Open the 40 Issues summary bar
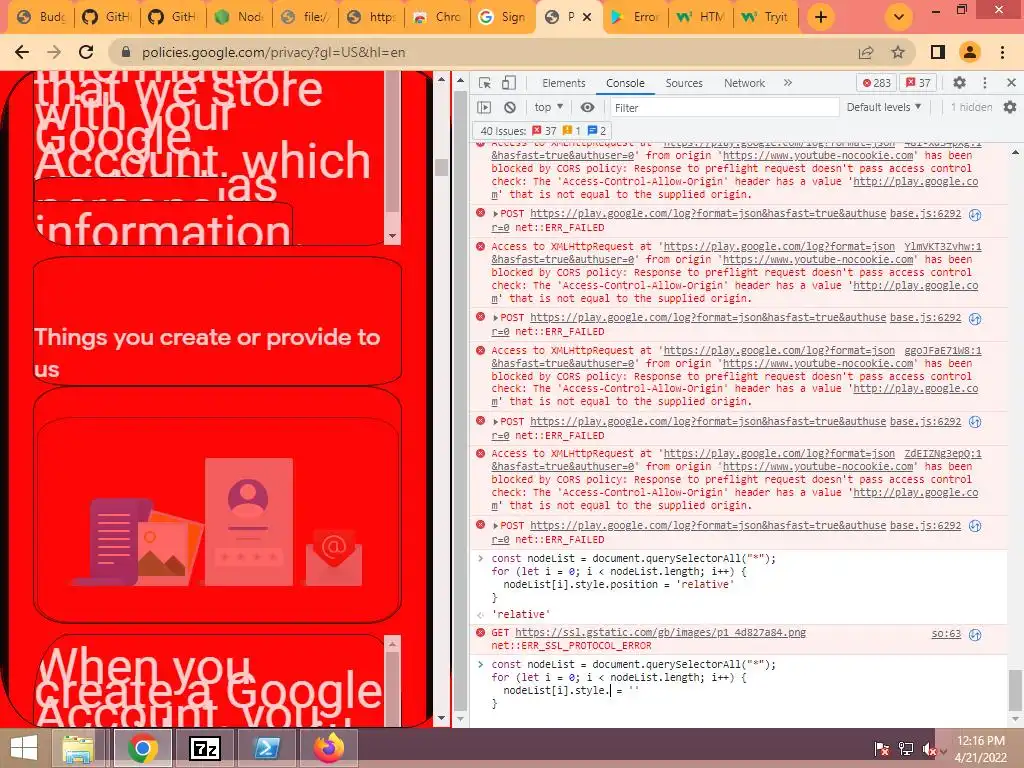The image size is (1024, 768). pyautogui.click(x=543, y=131)
